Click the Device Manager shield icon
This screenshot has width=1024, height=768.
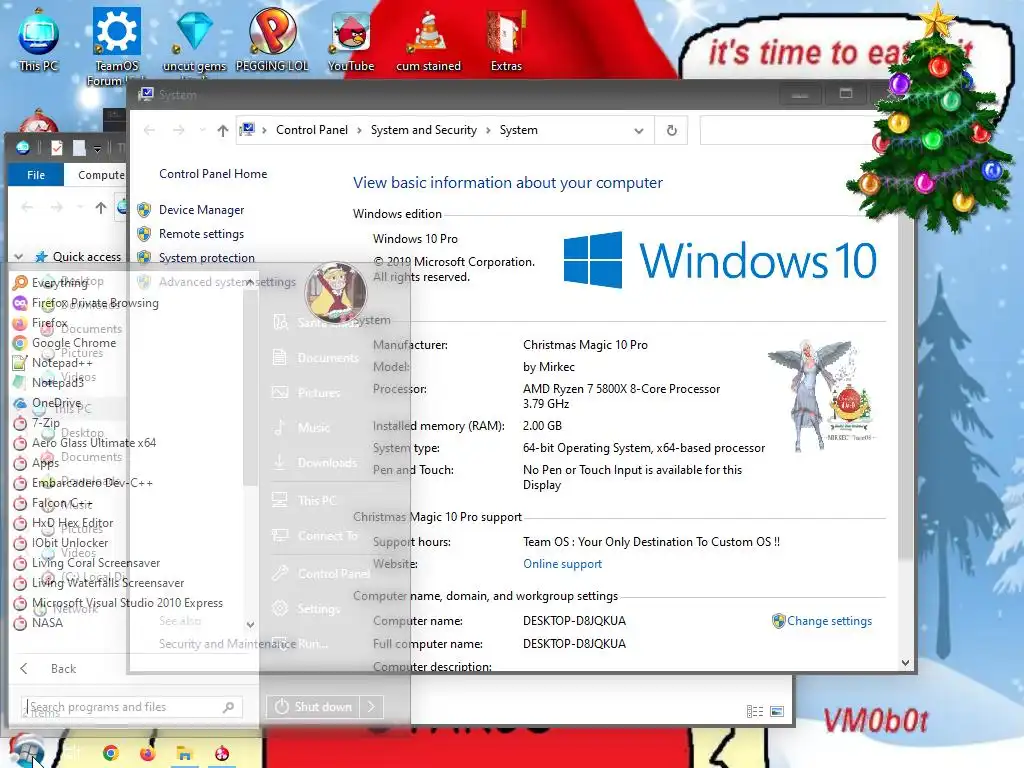coord(144,210)
